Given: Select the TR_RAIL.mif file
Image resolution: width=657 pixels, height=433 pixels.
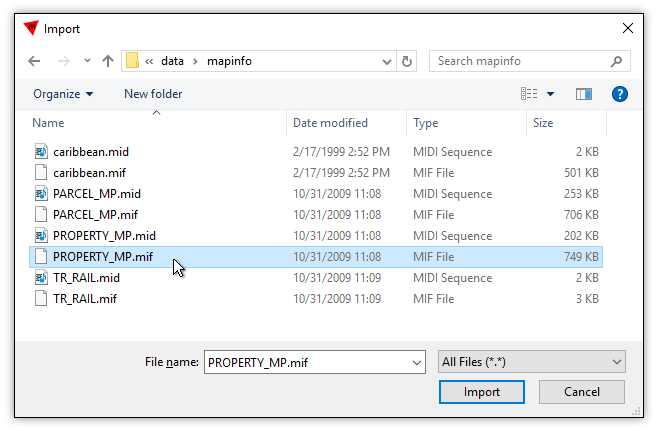Looking at the screenshot, I should [85, 298].
